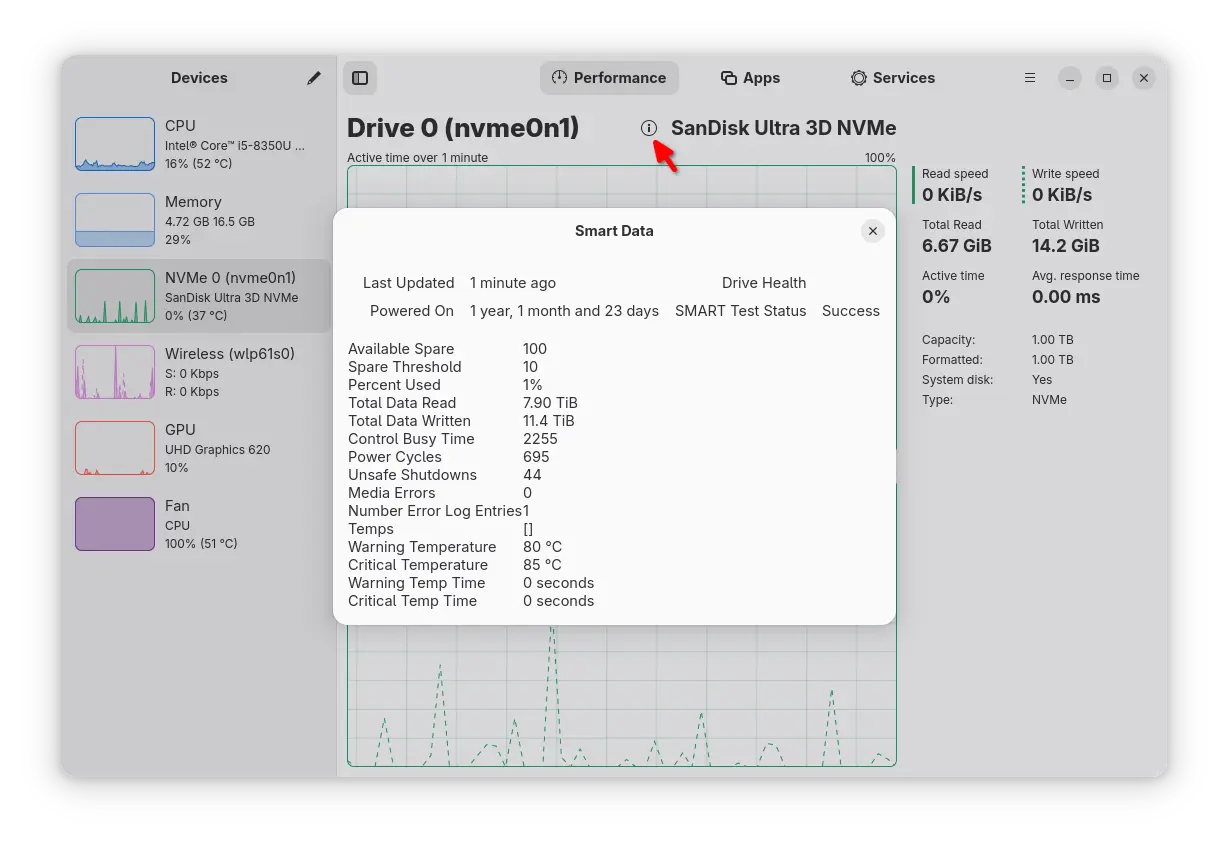The width and height of the screenshot is (1228, 844).
Task: Click the 'Capacity:' label
Action: coord(948,340)
